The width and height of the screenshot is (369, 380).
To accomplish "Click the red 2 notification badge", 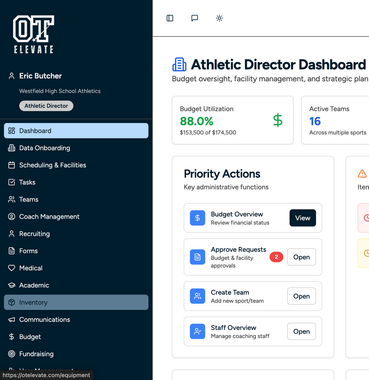I will [276, 257].
